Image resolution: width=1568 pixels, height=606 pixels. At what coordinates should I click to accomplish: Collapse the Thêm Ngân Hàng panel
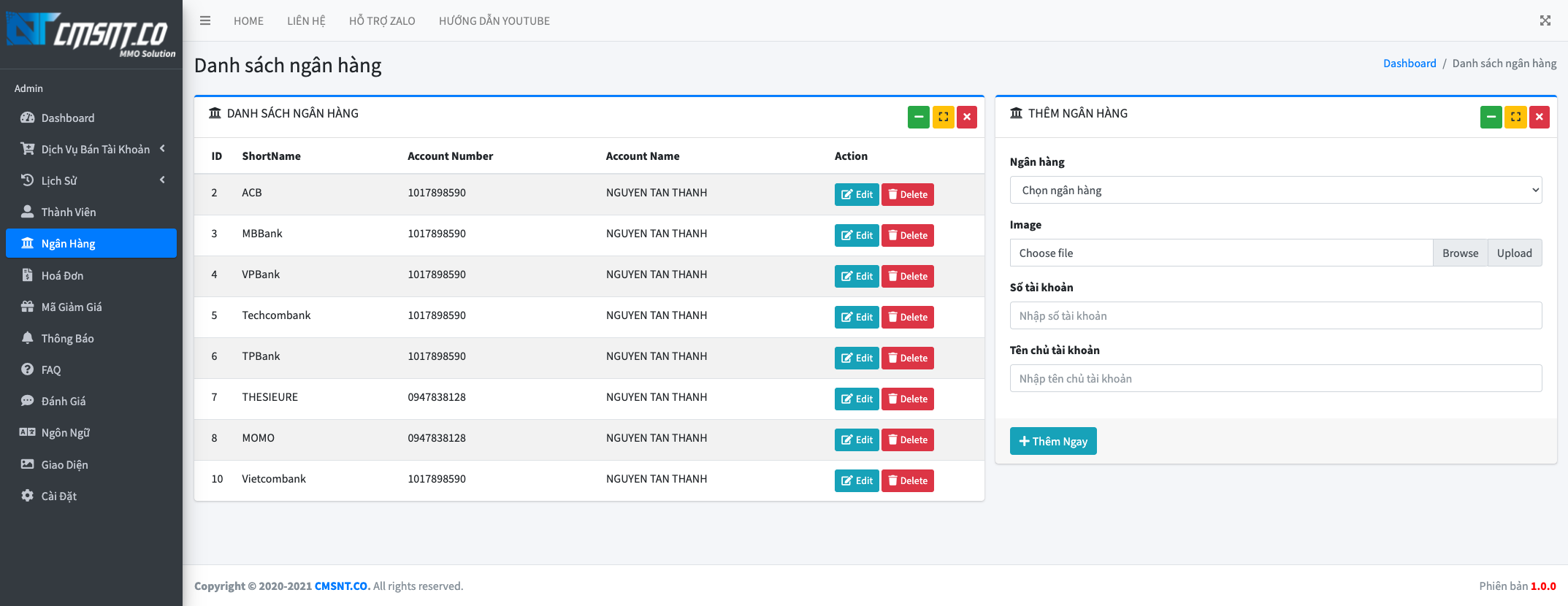click(1491, 117)
